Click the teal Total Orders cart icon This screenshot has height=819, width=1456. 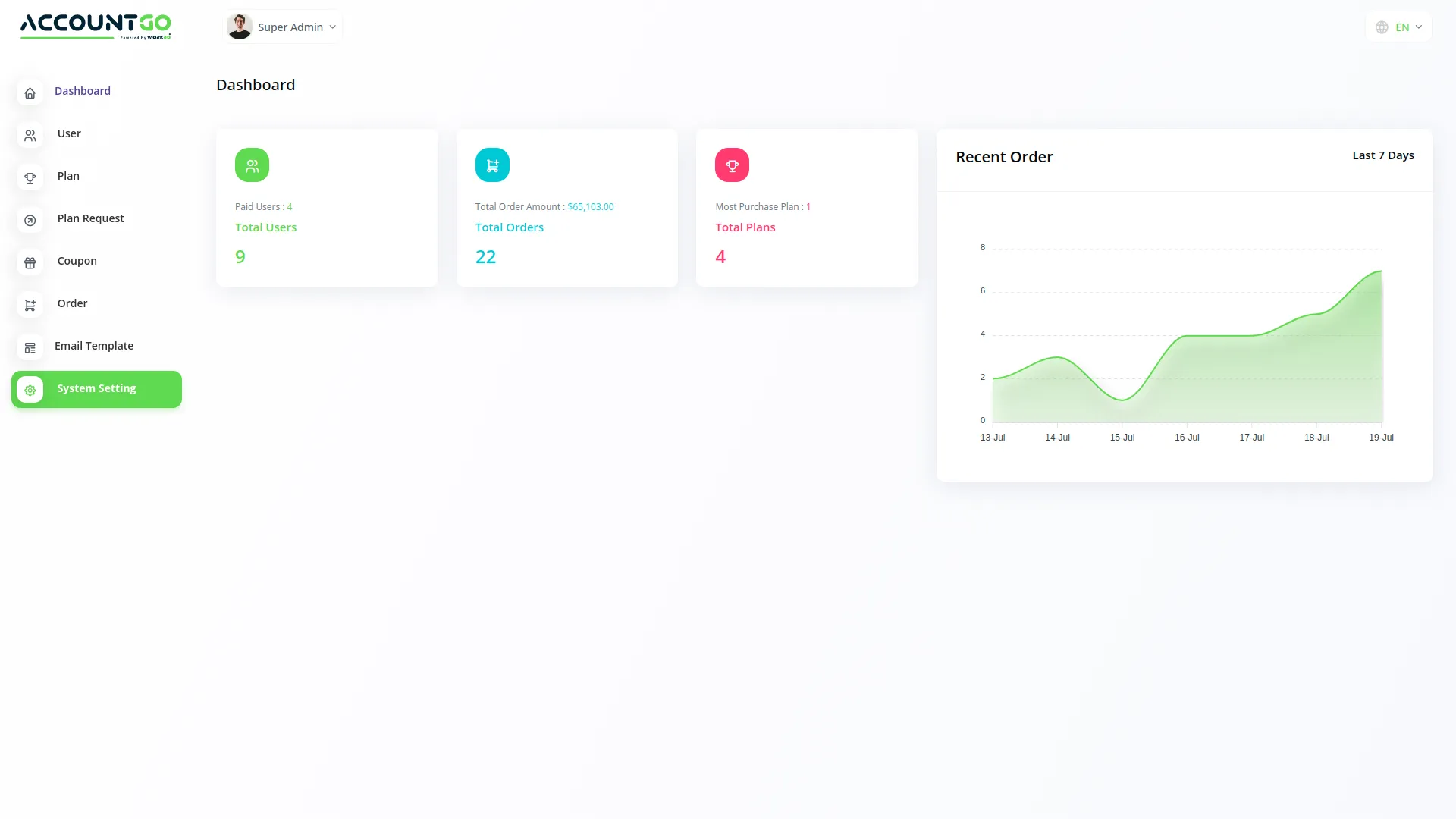(x=492, y=165)
